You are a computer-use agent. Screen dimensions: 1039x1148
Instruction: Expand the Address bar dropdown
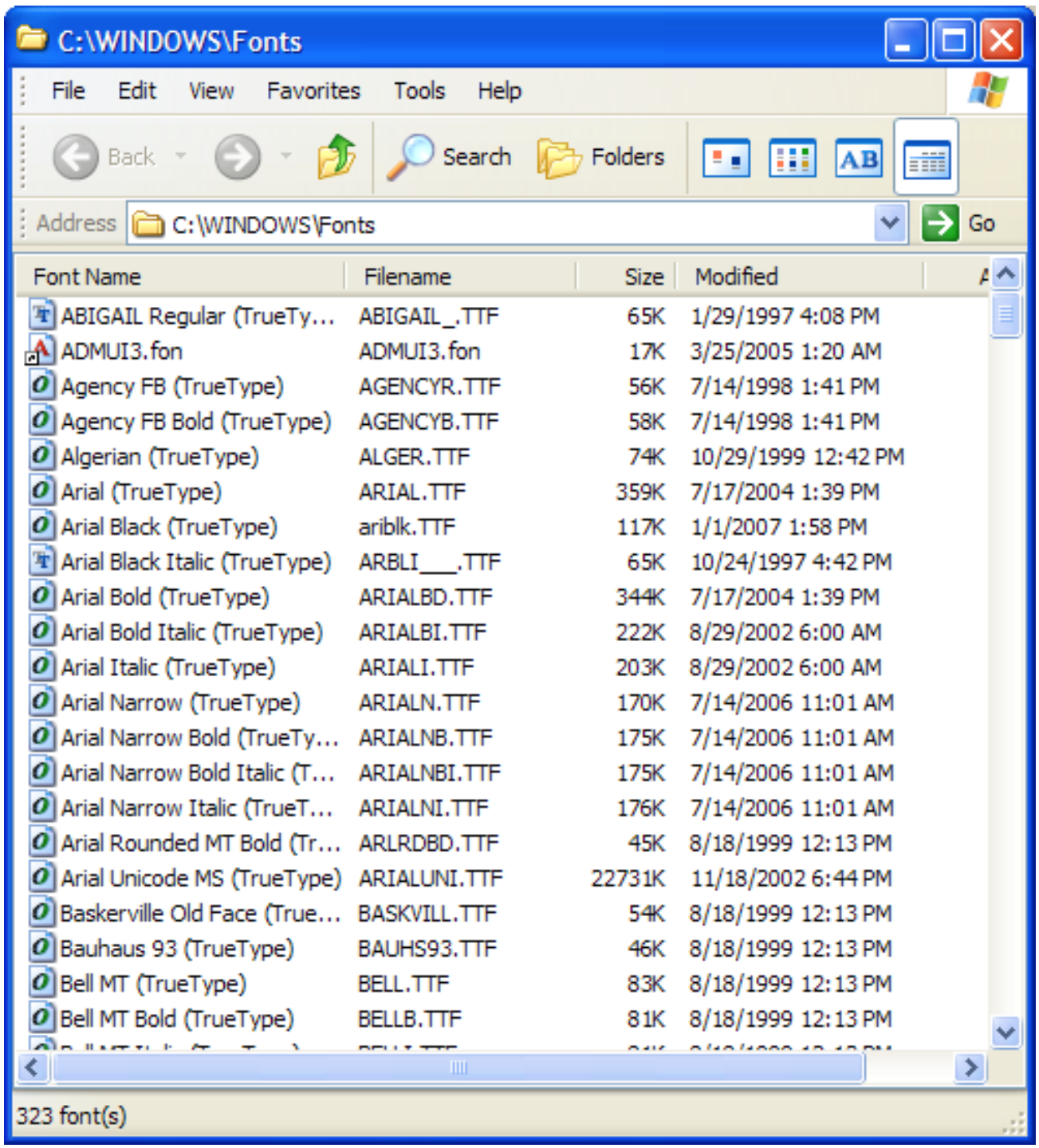(890, 223)
